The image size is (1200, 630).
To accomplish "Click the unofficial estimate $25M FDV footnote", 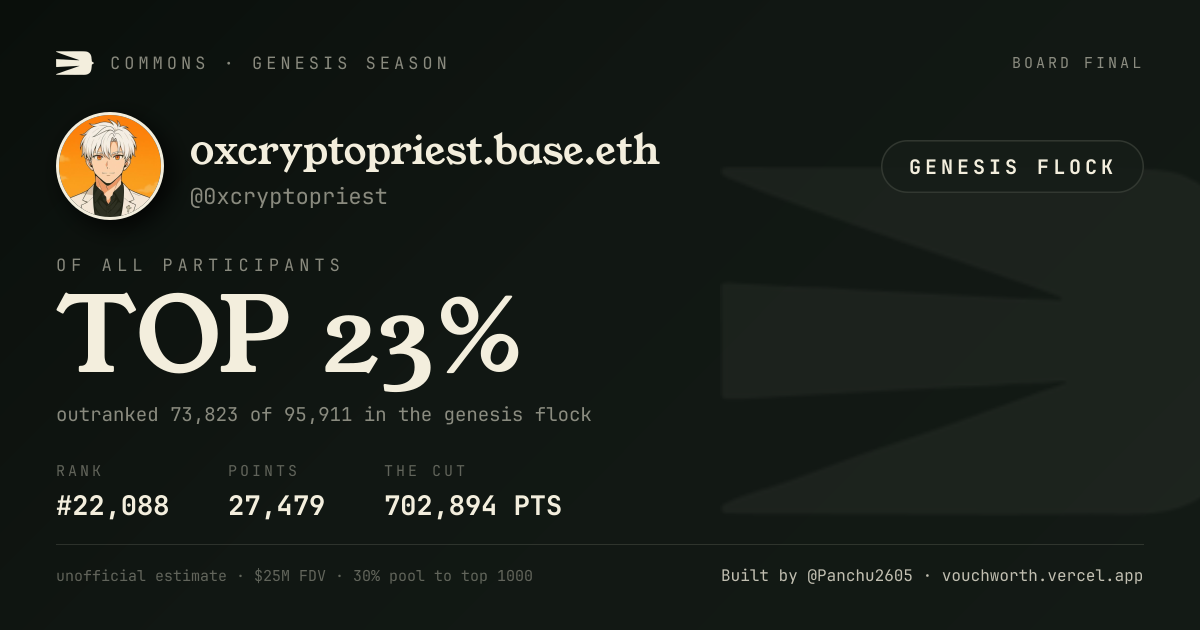I will click(x=294, y=576).
